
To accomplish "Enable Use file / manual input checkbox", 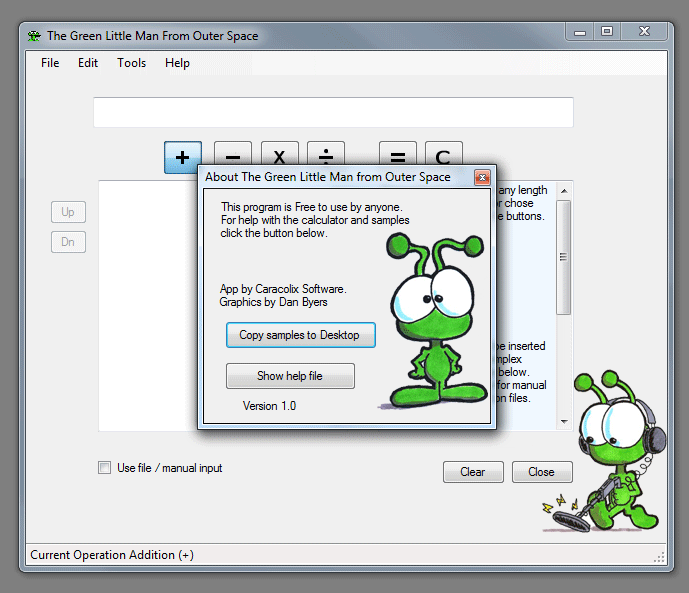I will (x=105, y=467).
